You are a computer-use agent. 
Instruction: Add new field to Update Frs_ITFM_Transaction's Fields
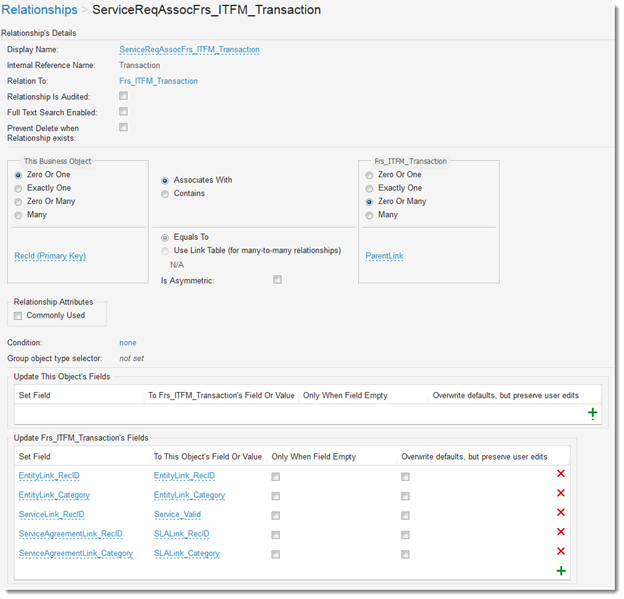(x=560, y=571)
